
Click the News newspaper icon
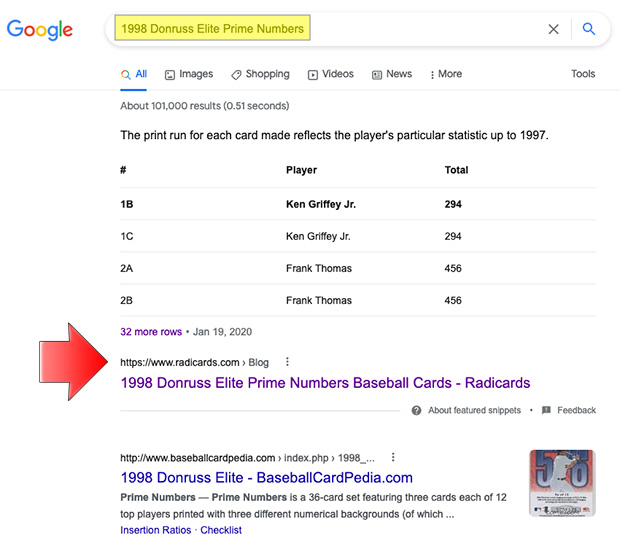tap(377, 75)
